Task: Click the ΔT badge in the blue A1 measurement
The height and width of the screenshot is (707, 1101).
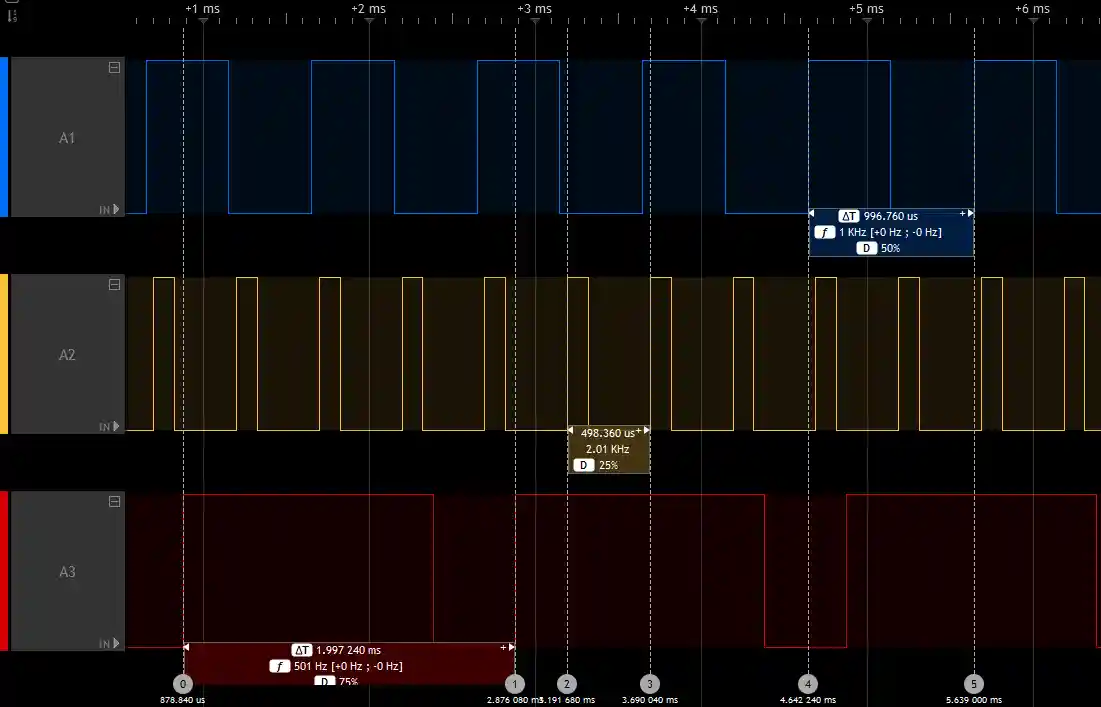Action: pyautogui.click(x=849, y=216)
